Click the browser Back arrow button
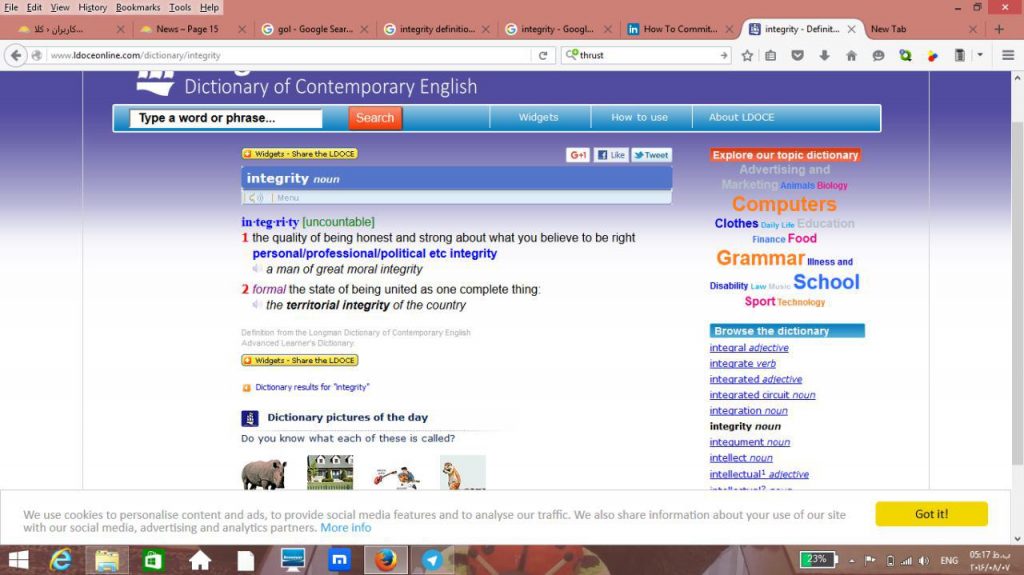1024x575 pixels. click(16, 56)
